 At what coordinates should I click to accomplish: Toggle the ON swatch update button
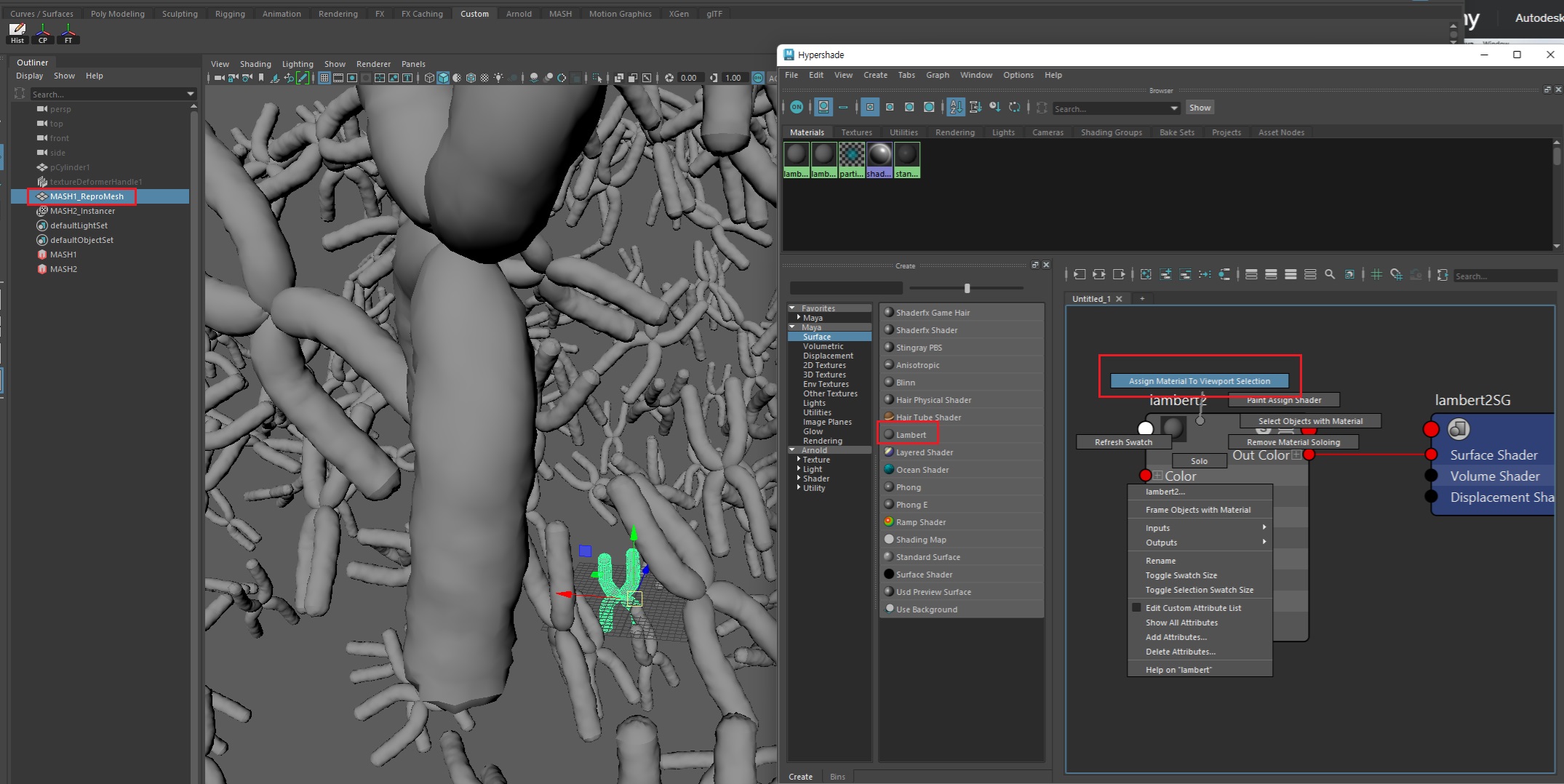pyautogui.click(x=797, y=108)
